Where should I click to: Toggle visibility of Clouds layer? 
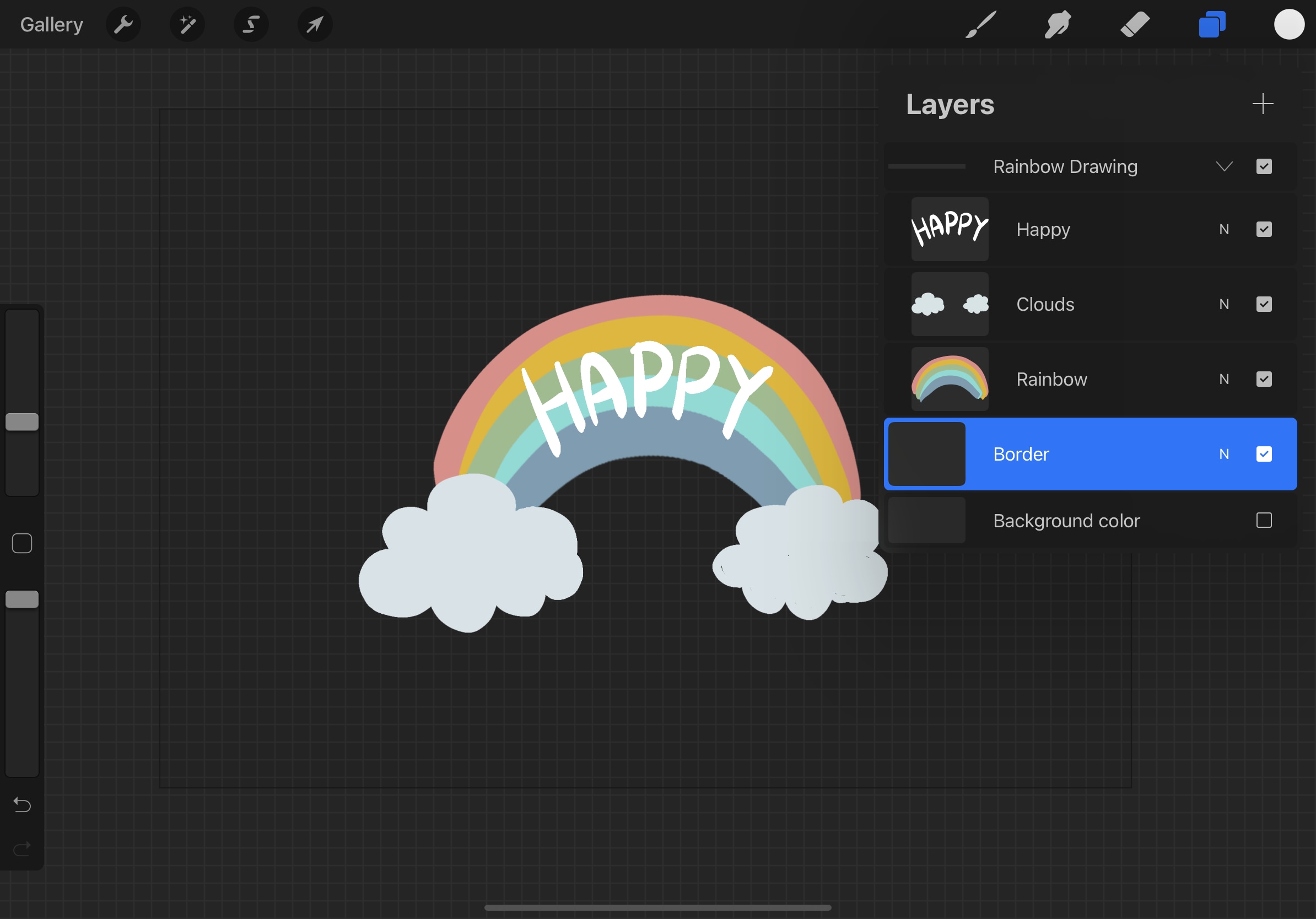click(x=1264, y=304)
